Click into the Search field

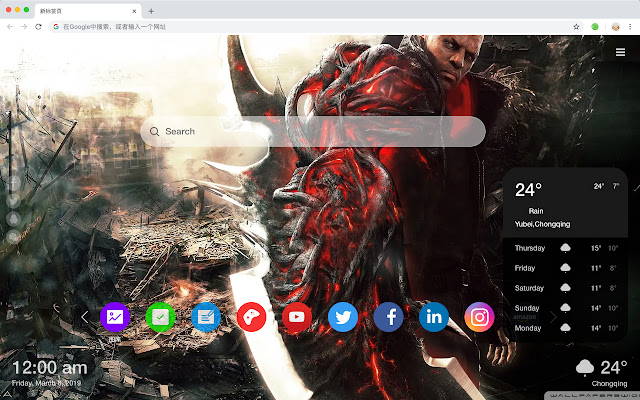coord(313,131)
